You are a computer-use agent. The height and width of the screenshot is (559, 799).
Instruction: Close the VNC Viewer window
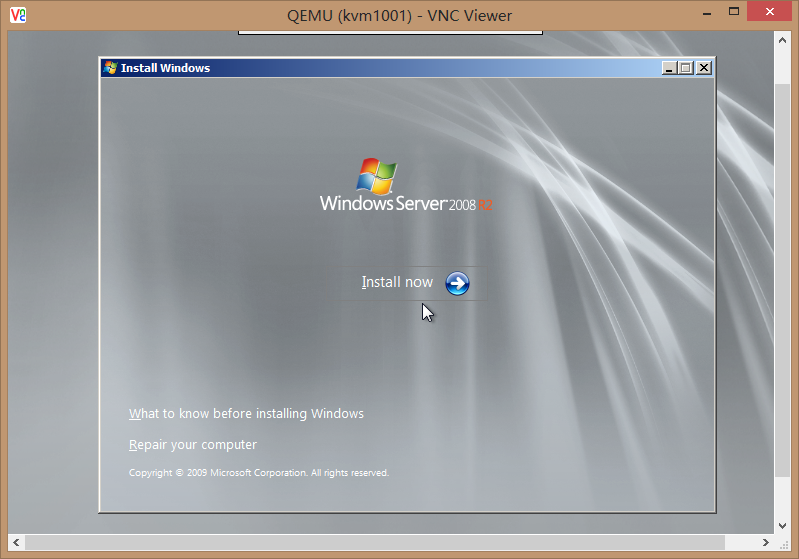point(770,11)
